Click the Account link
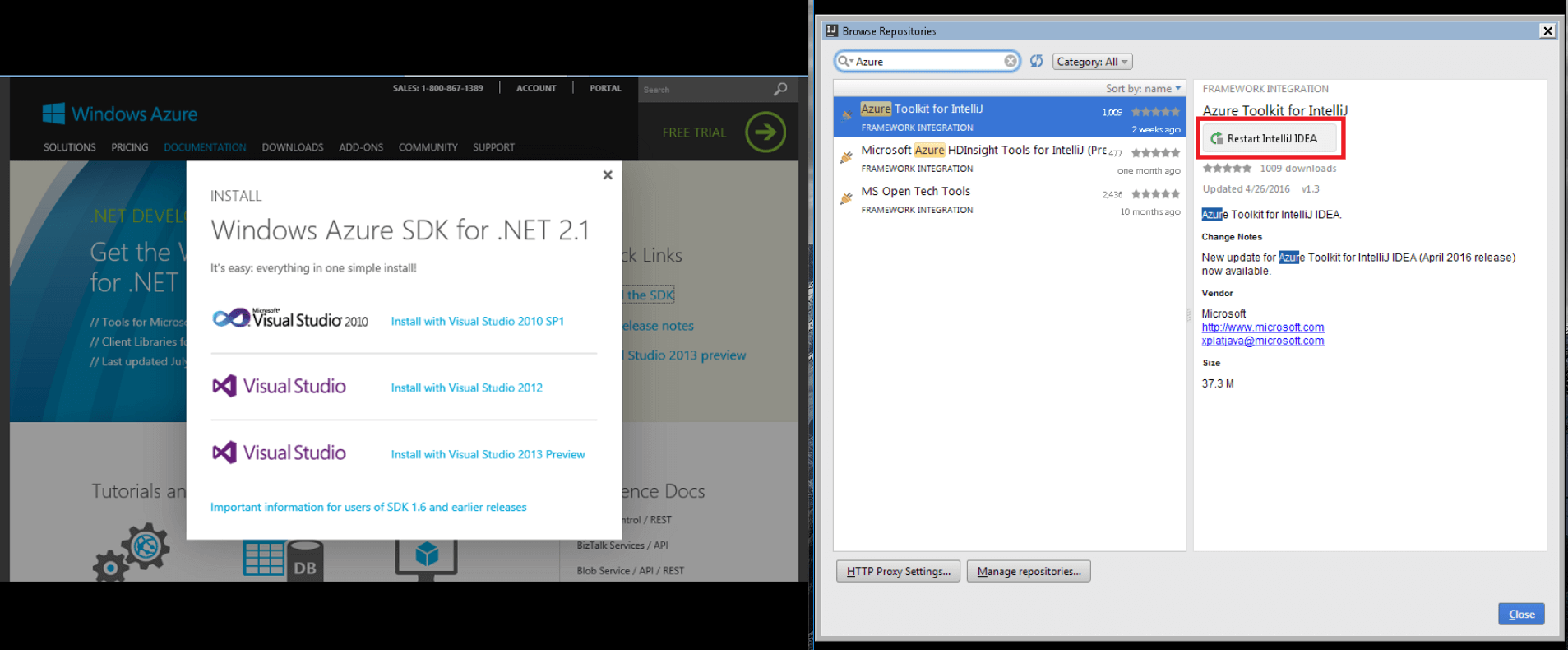Viewport: 1568px width, 650px height. [536, 88]
